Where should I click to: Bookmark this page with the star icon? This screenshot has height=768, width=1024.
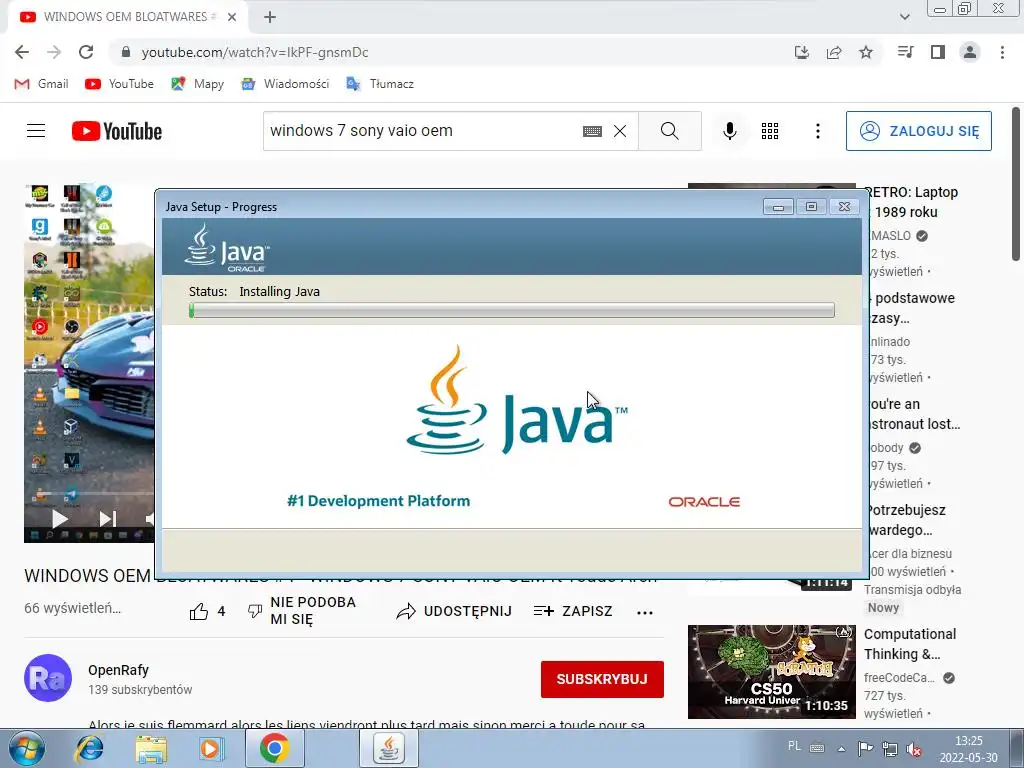click(x=866, y=52)
